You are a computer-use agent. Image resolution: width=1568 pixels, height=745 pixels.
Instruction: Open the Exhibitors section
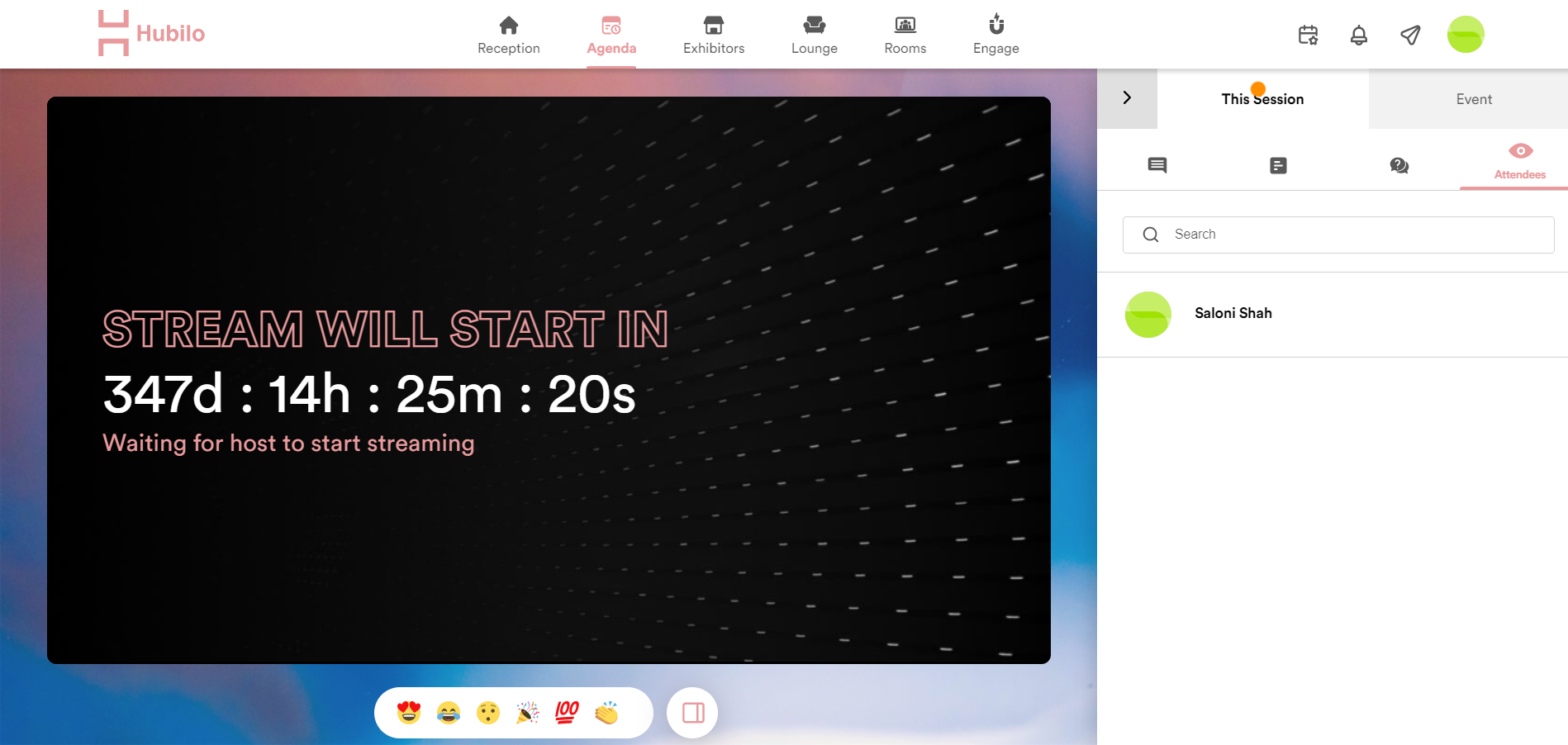(x=714, y=36)
